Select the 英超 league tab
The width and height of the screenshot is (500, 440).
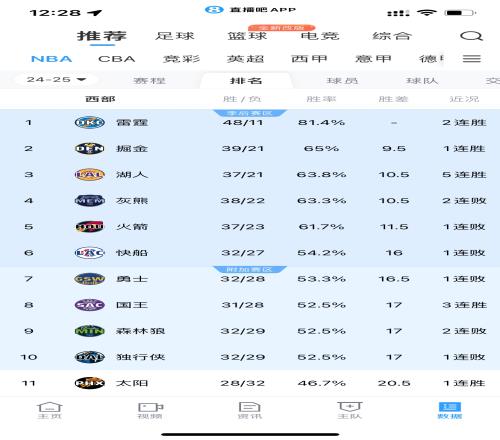point(245,59)
